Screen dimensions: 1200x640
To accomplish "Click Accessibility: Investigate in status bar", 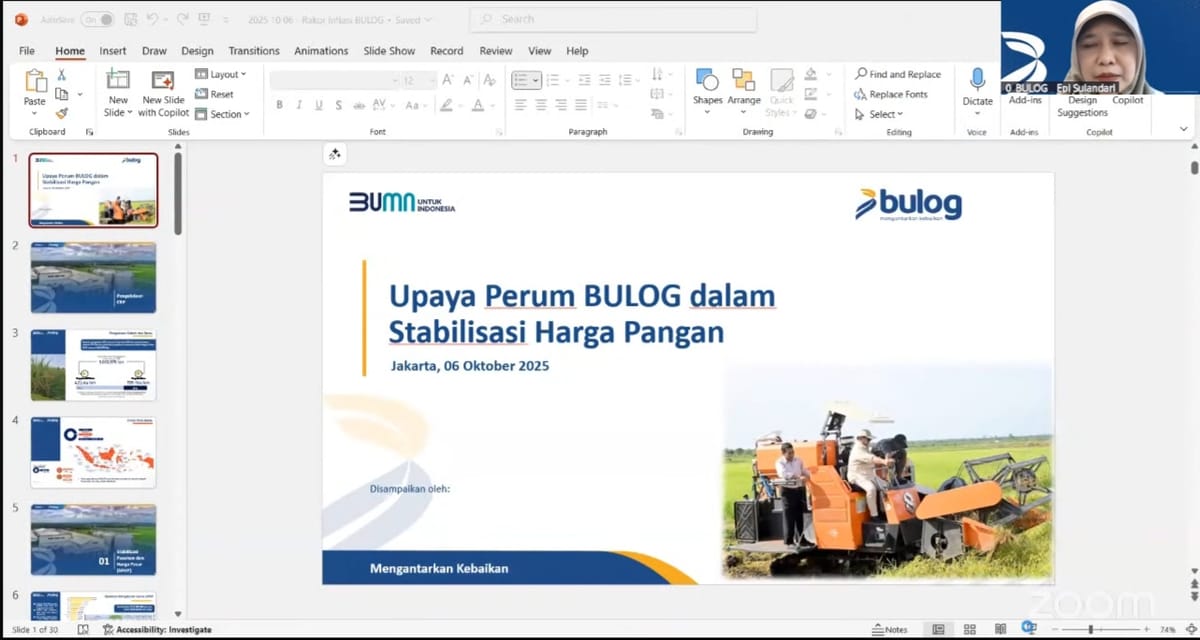I will click(x=157, y=629).
